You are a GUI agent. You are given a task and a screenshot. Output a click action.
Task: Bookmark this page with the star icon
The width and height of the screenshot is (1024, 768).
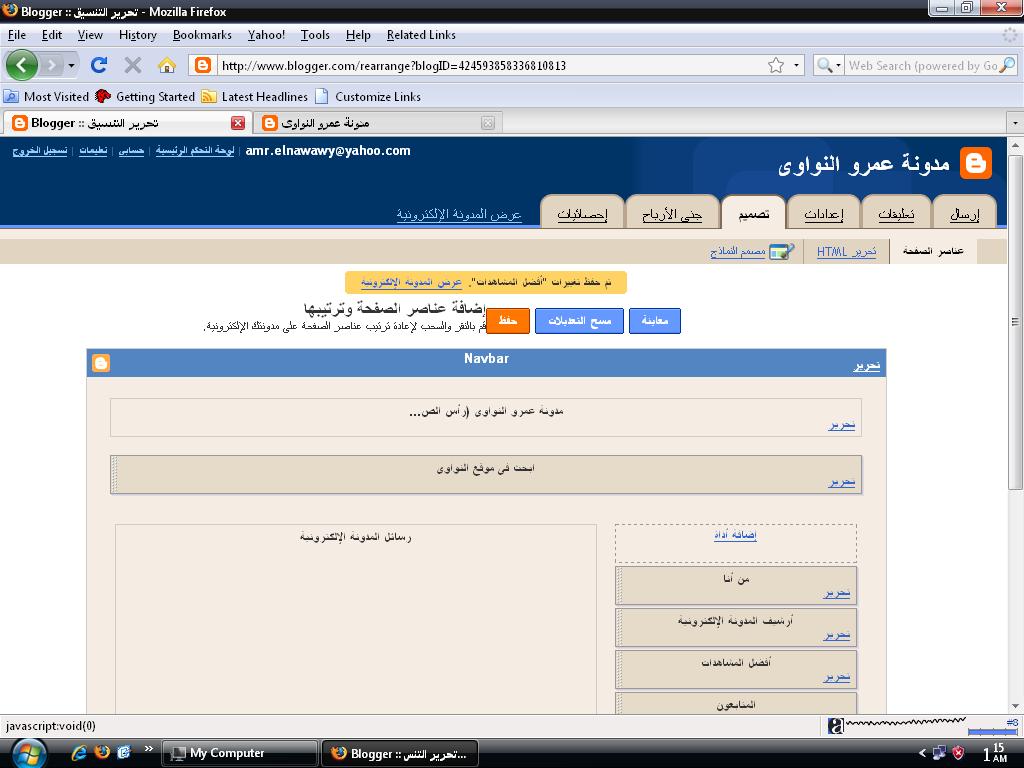(776, 65)
